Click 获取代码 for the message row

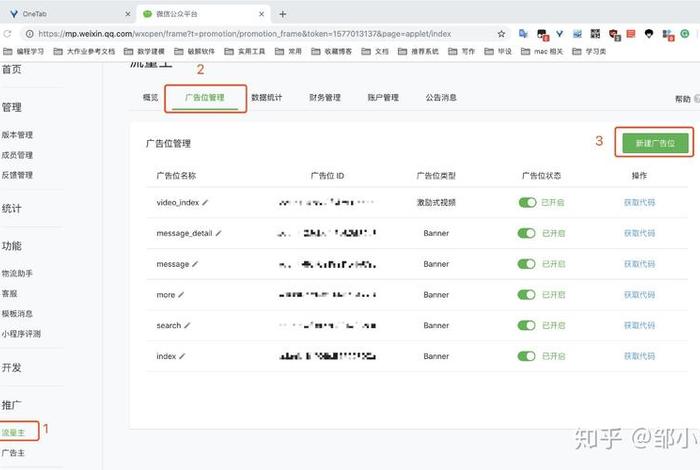(639, 264)
